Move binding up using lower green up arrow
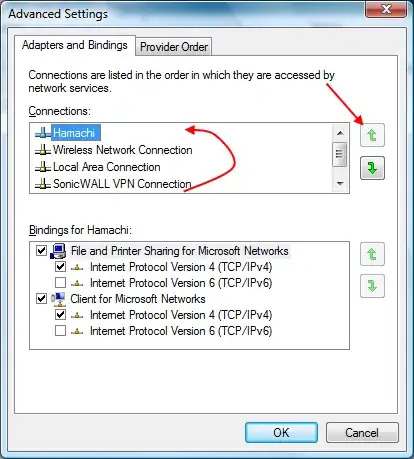The width and height of the screenshot is (414, 459). pyautogui.click(x=372, y=254)
